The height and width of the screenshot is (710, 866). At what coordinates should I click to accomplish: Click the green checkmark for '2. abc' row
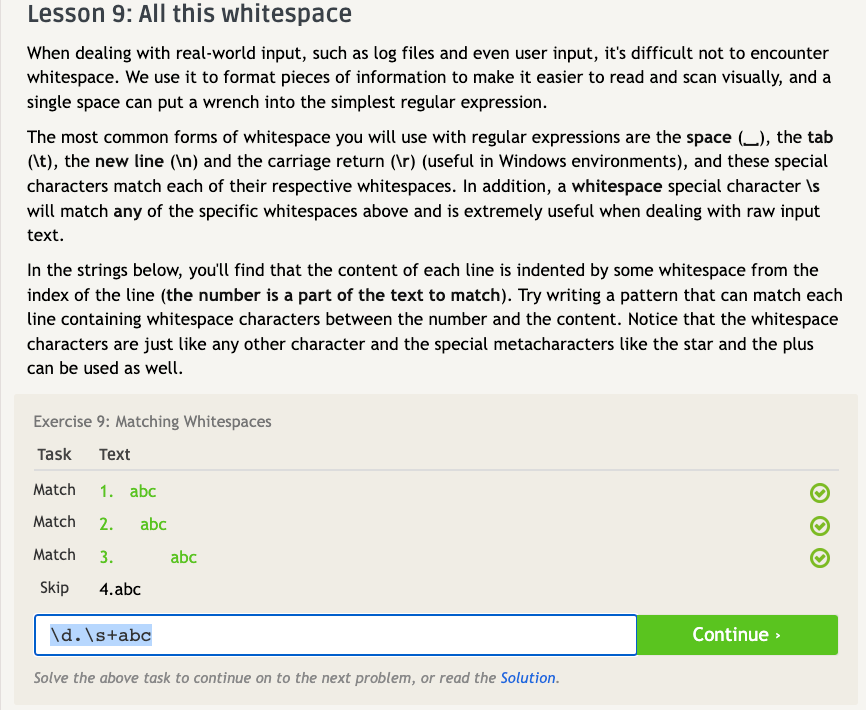(x=820, y=525)
